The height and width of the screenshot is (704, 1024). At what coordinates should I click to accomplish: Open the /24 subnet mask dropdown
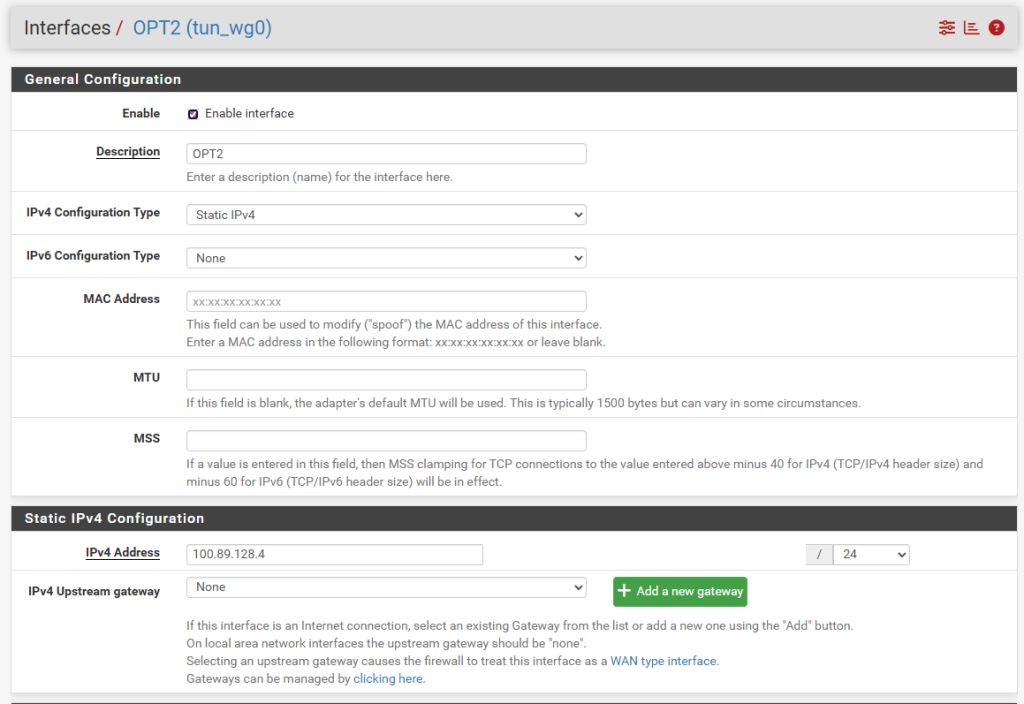(x=872, y=554)
